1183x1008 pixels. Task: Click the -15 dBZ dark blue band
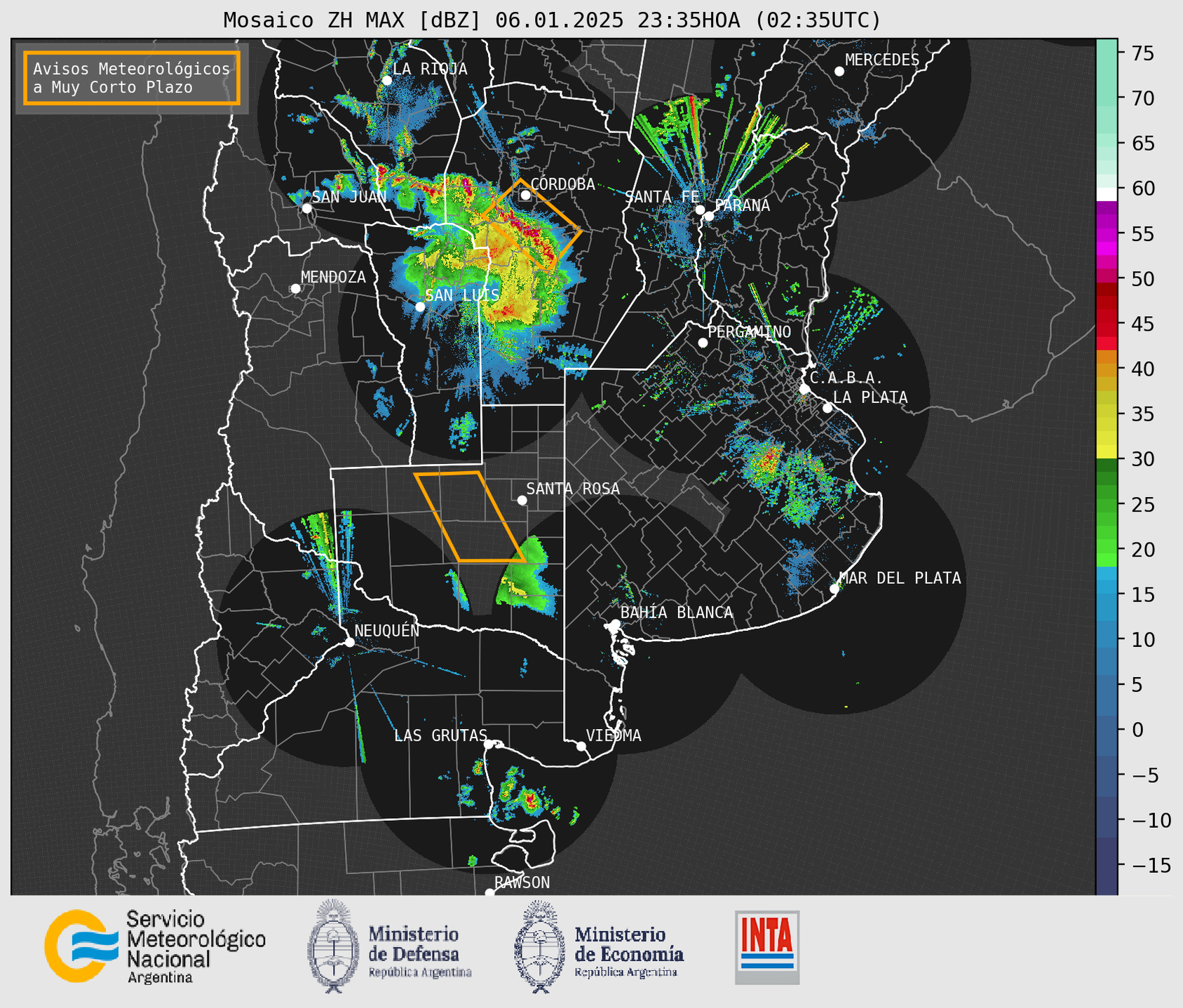pyautogui.click(x=1107, y=865)
